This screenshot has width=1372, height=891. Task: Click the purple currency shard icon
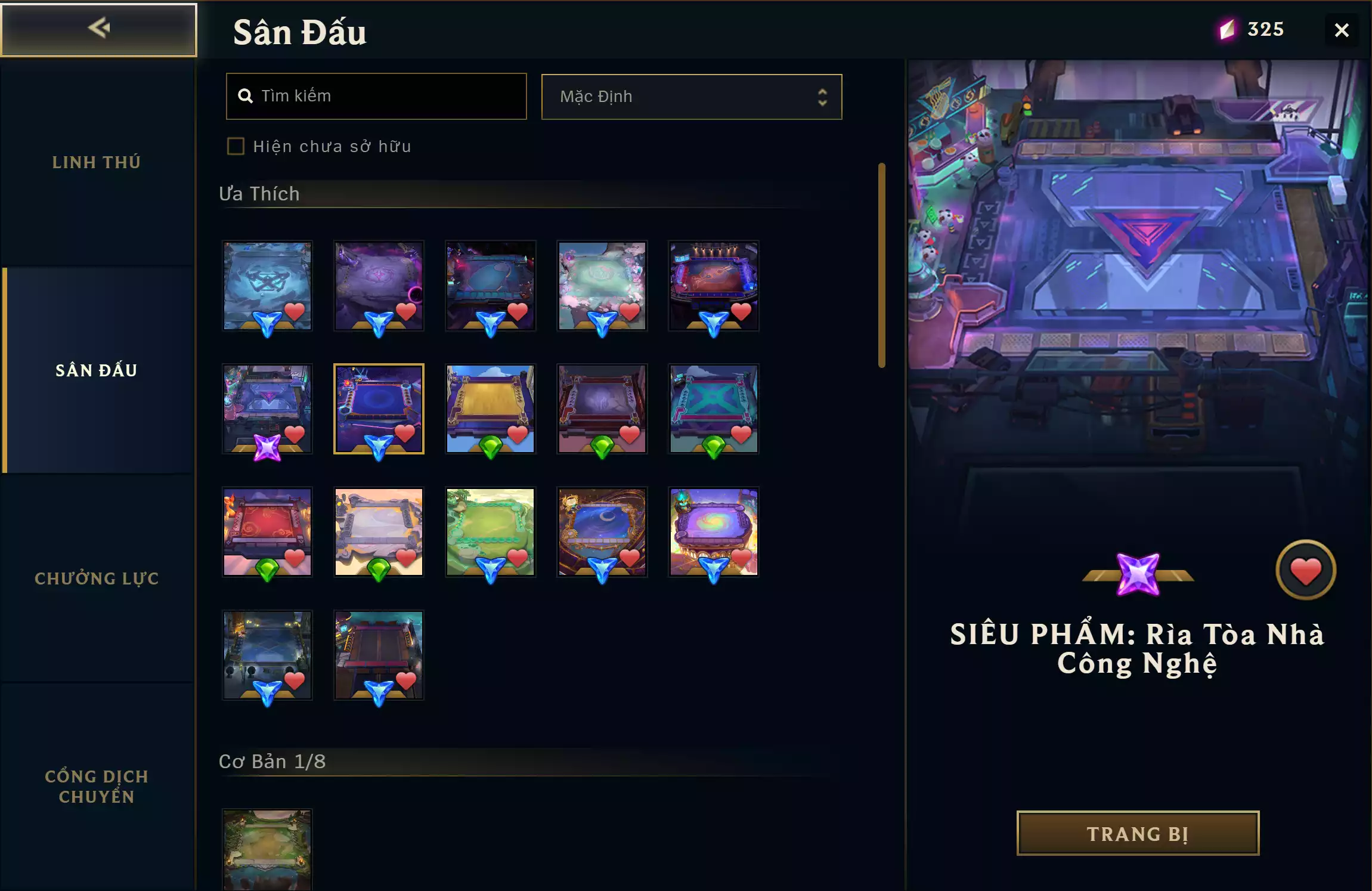pos(1227,29)
